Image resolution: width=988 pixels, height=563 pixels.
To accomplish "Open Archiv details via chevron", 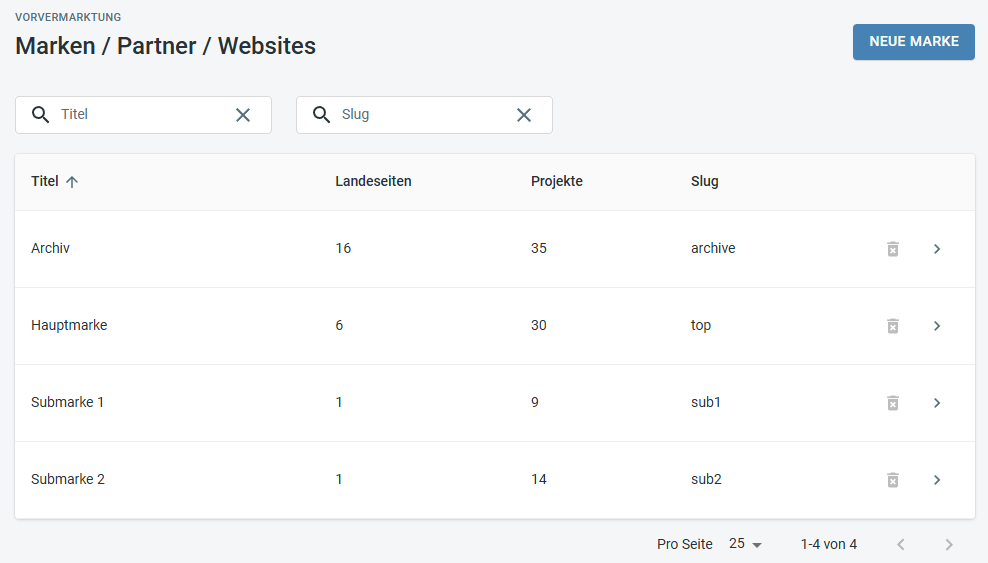I will click(x=937, y=249).
